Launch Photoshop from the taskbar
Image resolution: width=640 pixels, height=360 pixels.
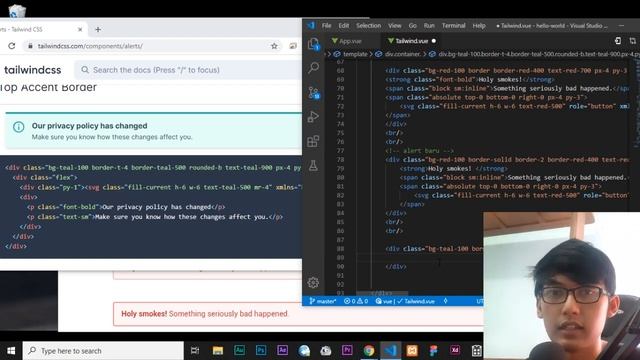[x=261, y=351]
